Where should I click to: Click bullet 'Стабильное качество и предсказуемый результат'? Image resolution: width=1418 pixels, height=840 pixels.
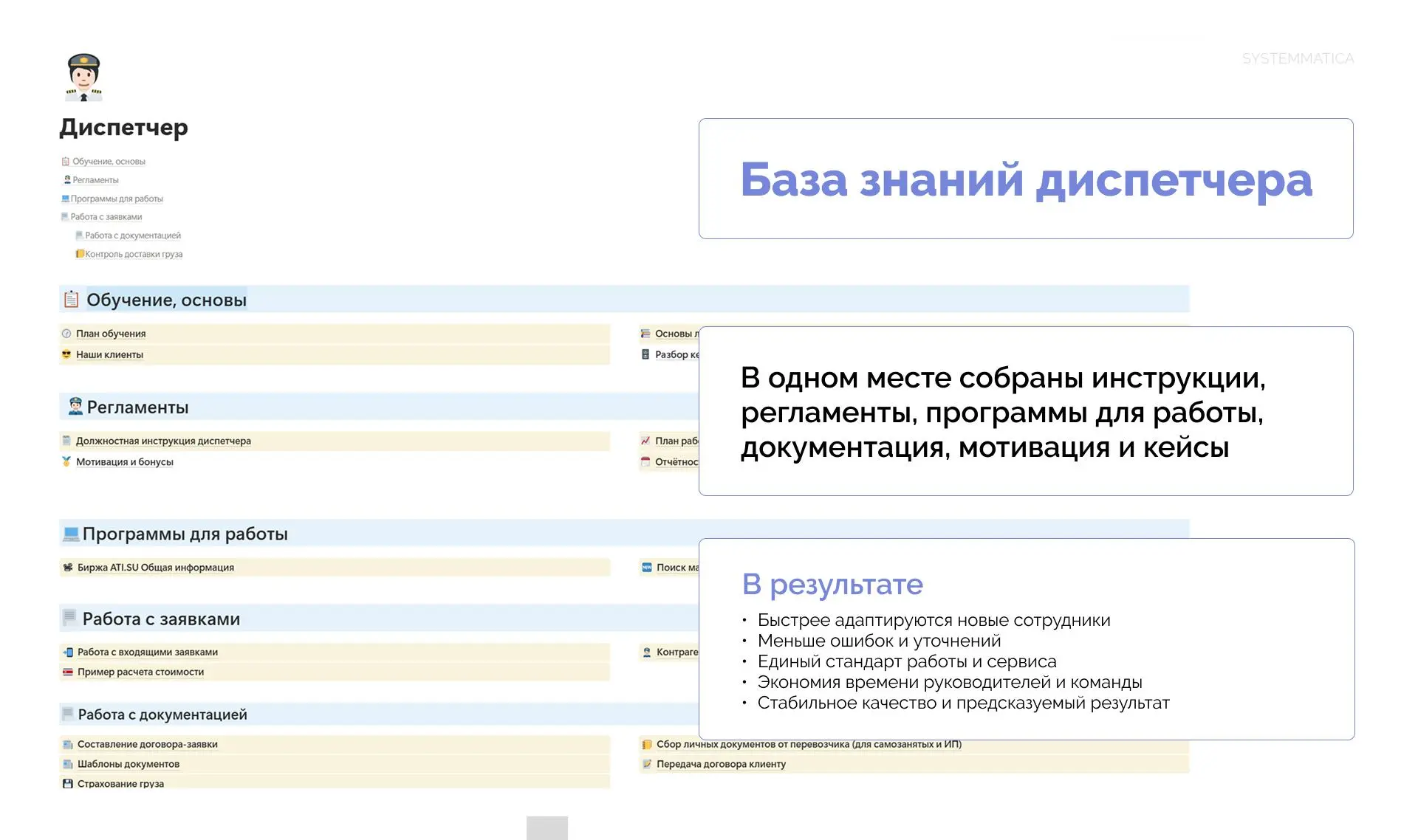pyautogui.click(x=963, y=703)
